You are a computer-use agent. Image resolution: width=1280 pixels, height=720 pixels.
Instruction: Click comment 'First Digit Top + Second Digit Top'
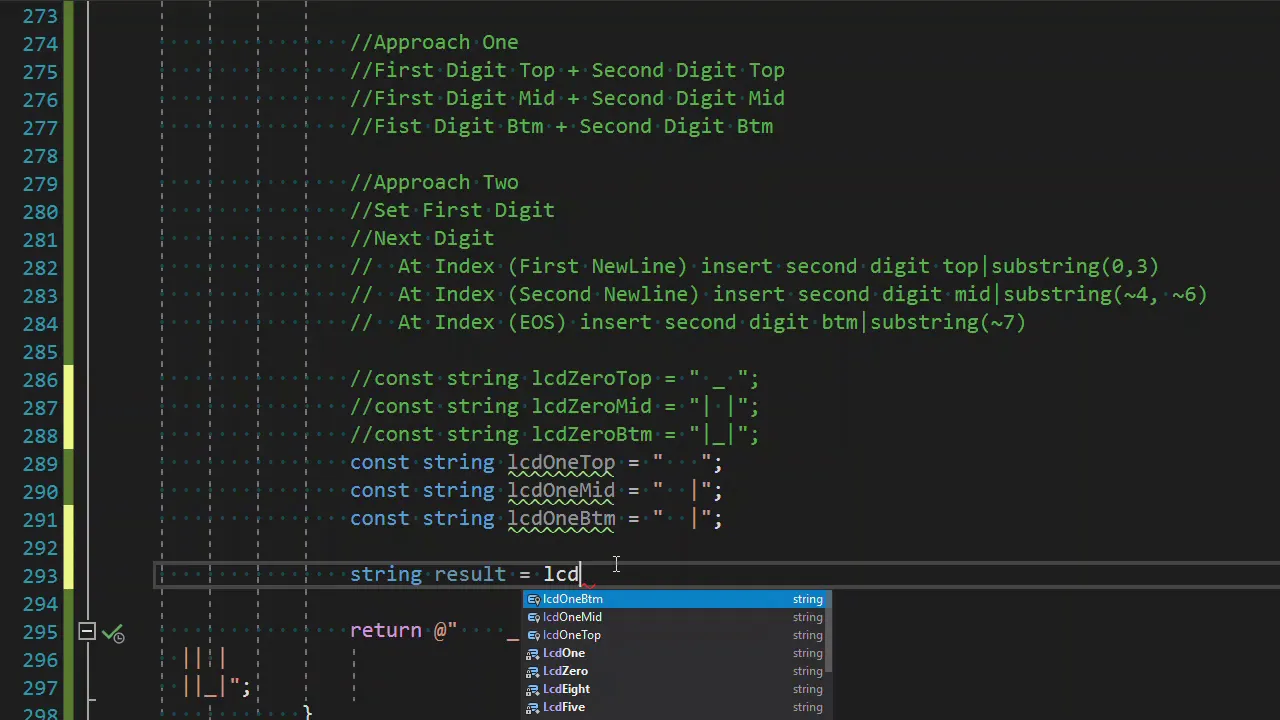pyautogui.click(x=567, y=71)
